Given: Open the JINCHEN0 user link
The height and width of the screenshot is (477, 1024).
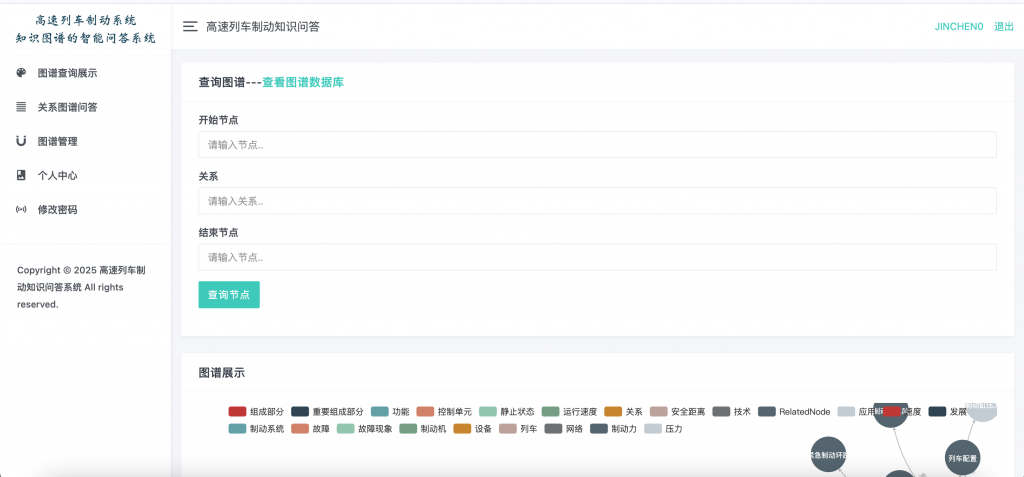Looking at the screenshot, I should (959, 27).
